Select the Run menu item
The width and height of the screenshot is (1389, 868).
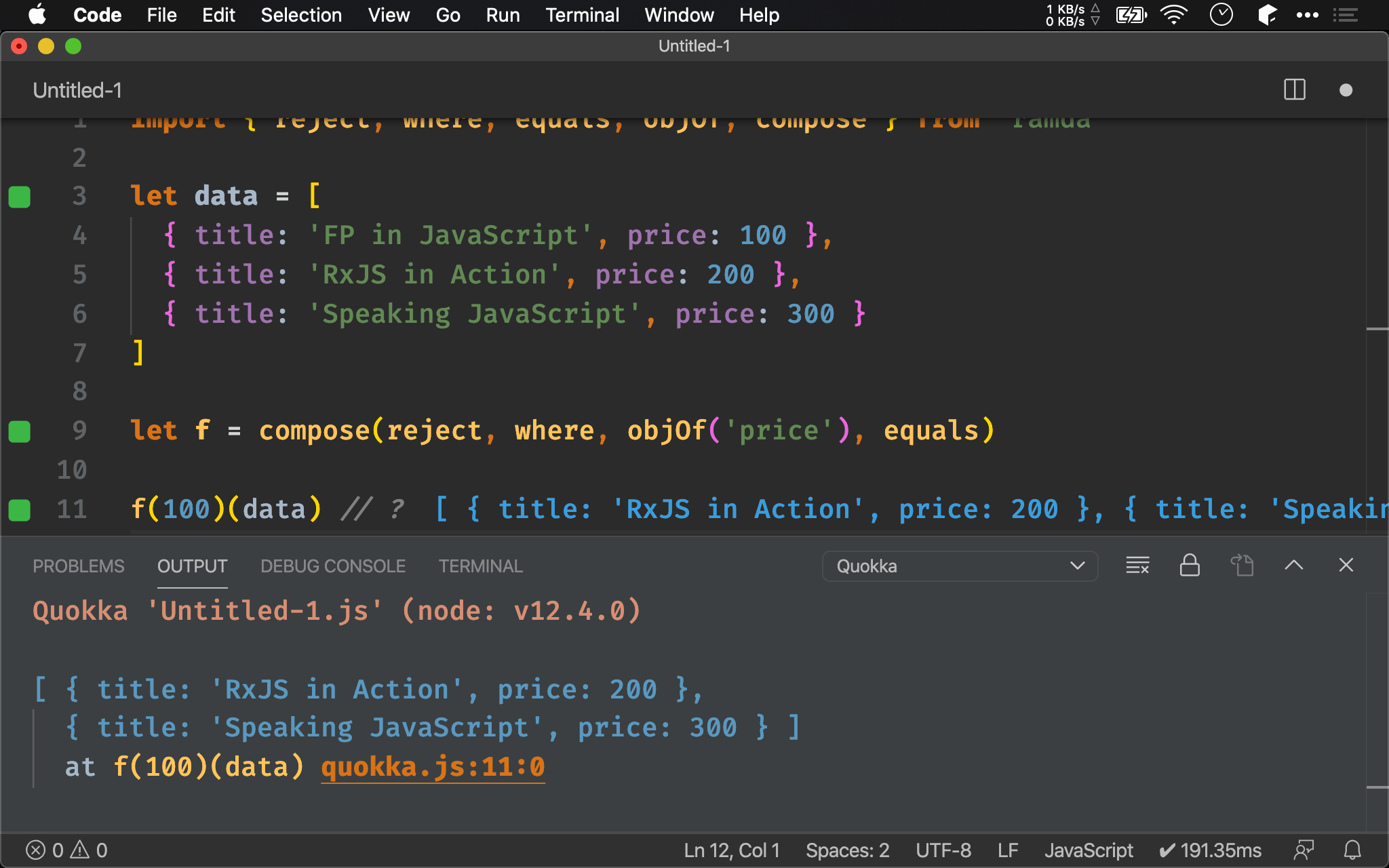(503, 15)
